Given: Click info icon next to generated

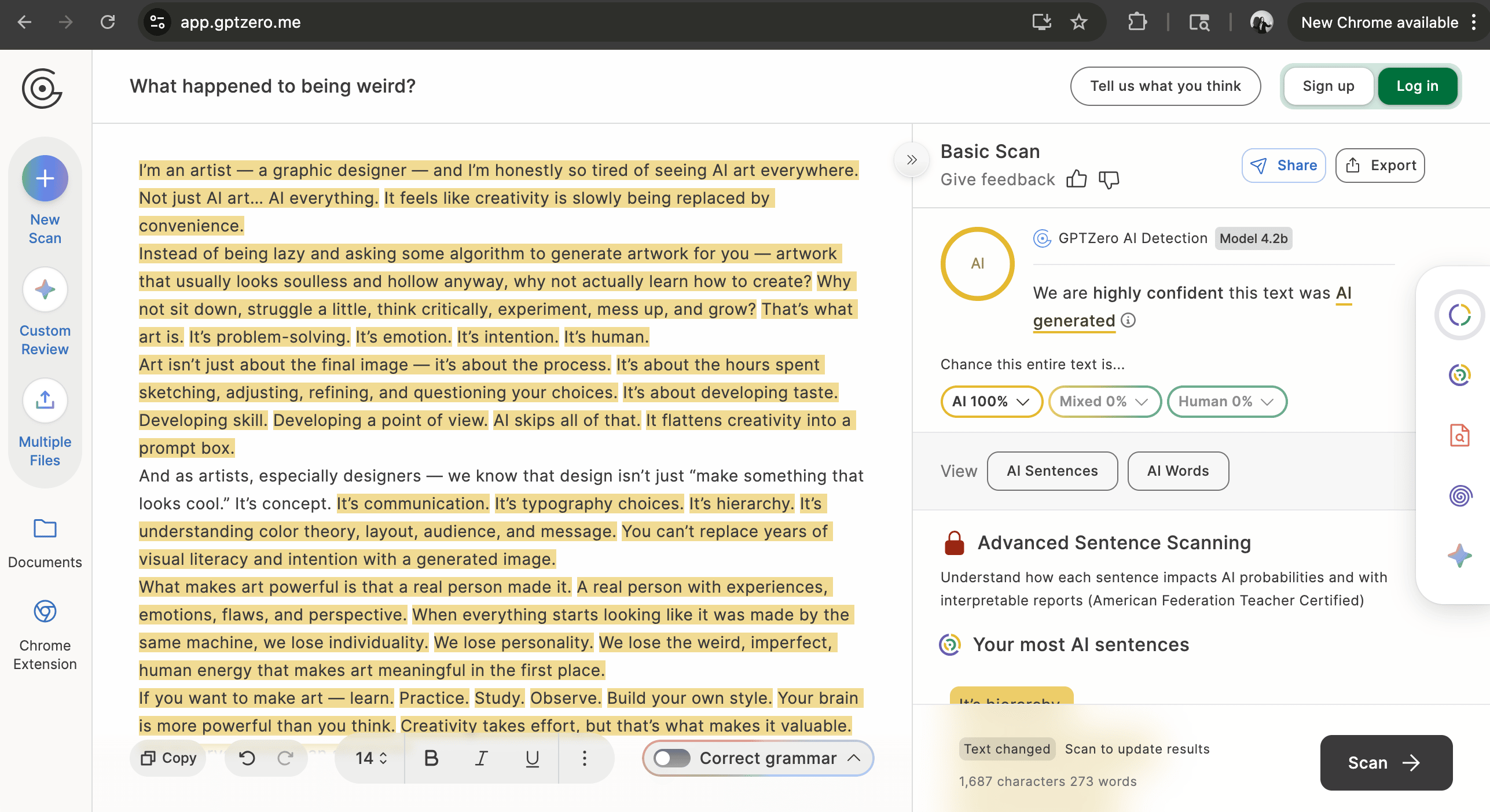Looking at the screenshot, I should pos(1128,320).
